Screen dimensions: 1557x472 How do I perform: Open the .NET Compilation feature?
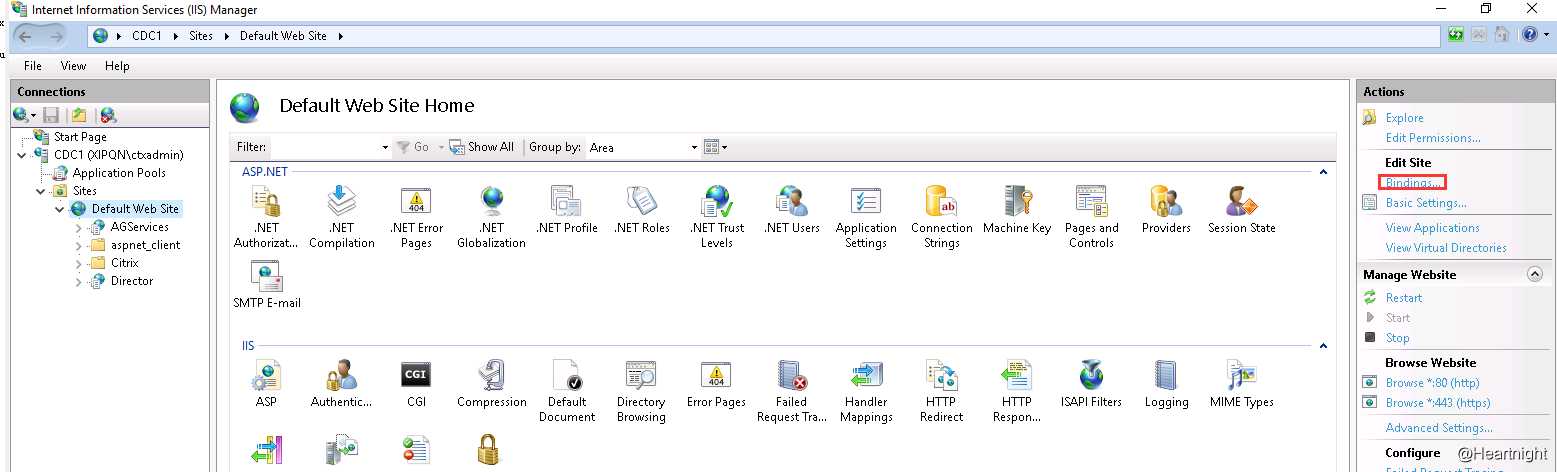click(341, 217)
